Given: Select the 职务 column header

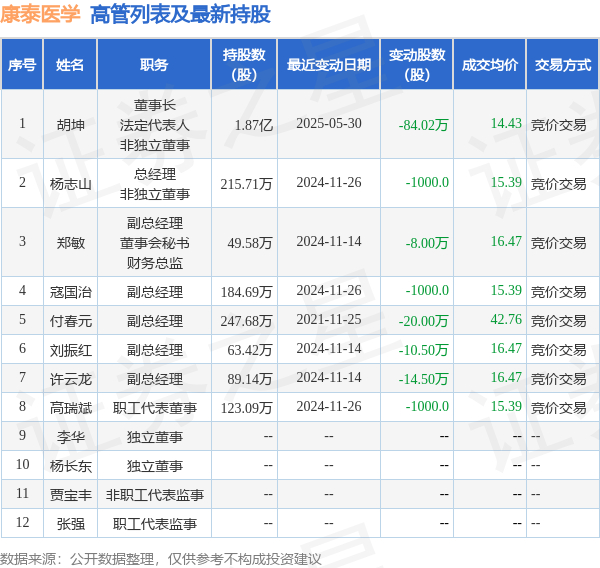Looking at the screenshot, I should (154, 64).
